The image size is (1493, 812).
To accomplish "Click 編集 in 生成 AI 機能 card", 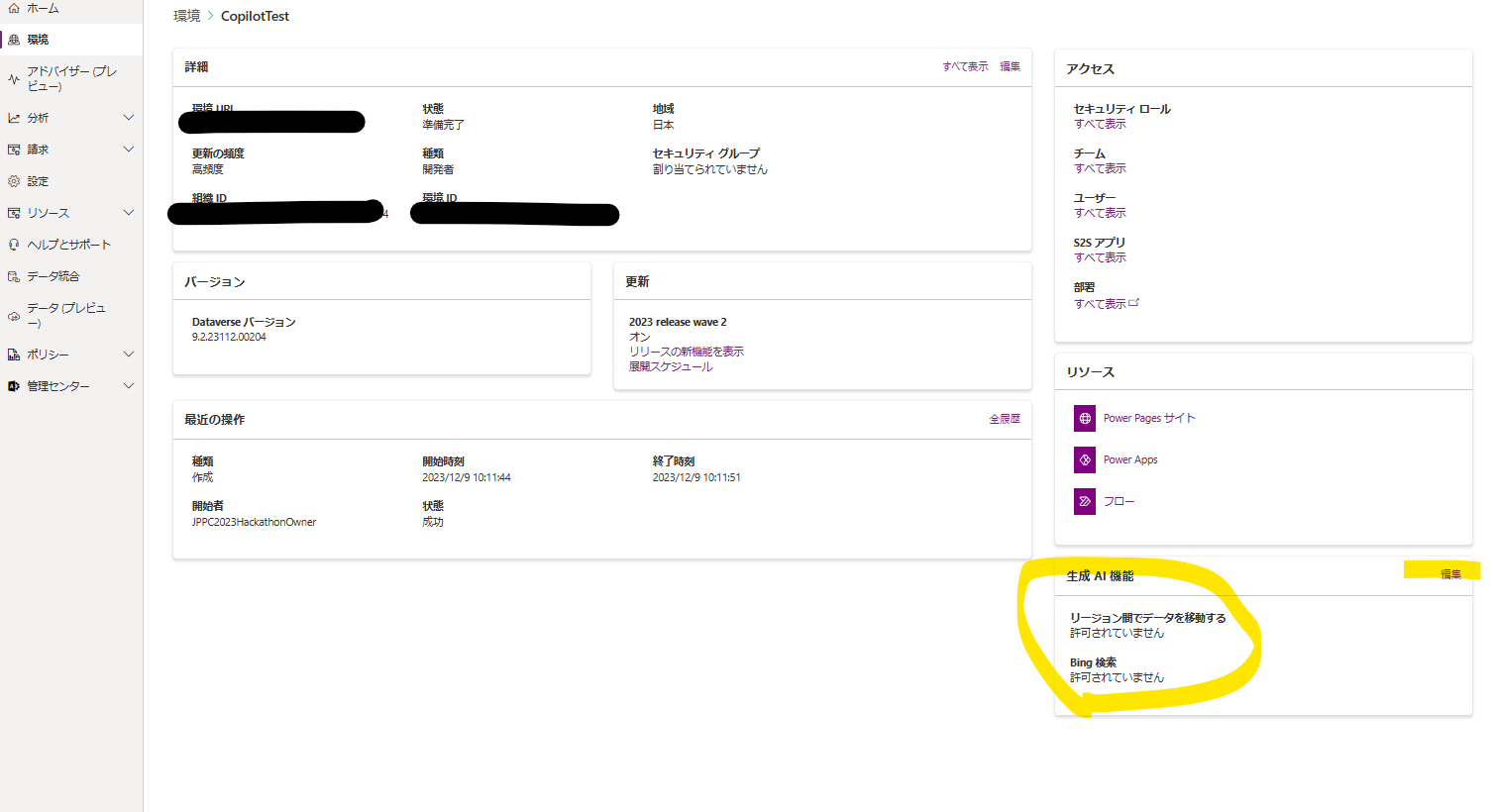I will pos(1450,574).
